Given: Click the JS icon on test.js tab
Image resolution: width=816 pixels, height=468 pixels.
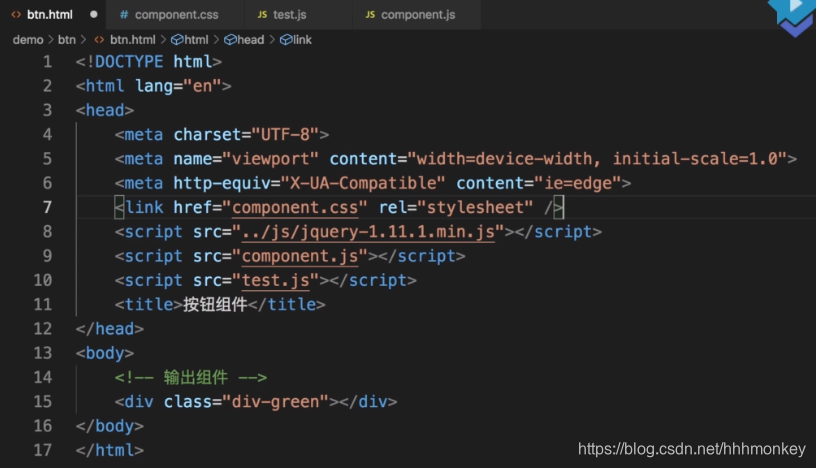Looking at the screenshot, I should tap(262, 15).
